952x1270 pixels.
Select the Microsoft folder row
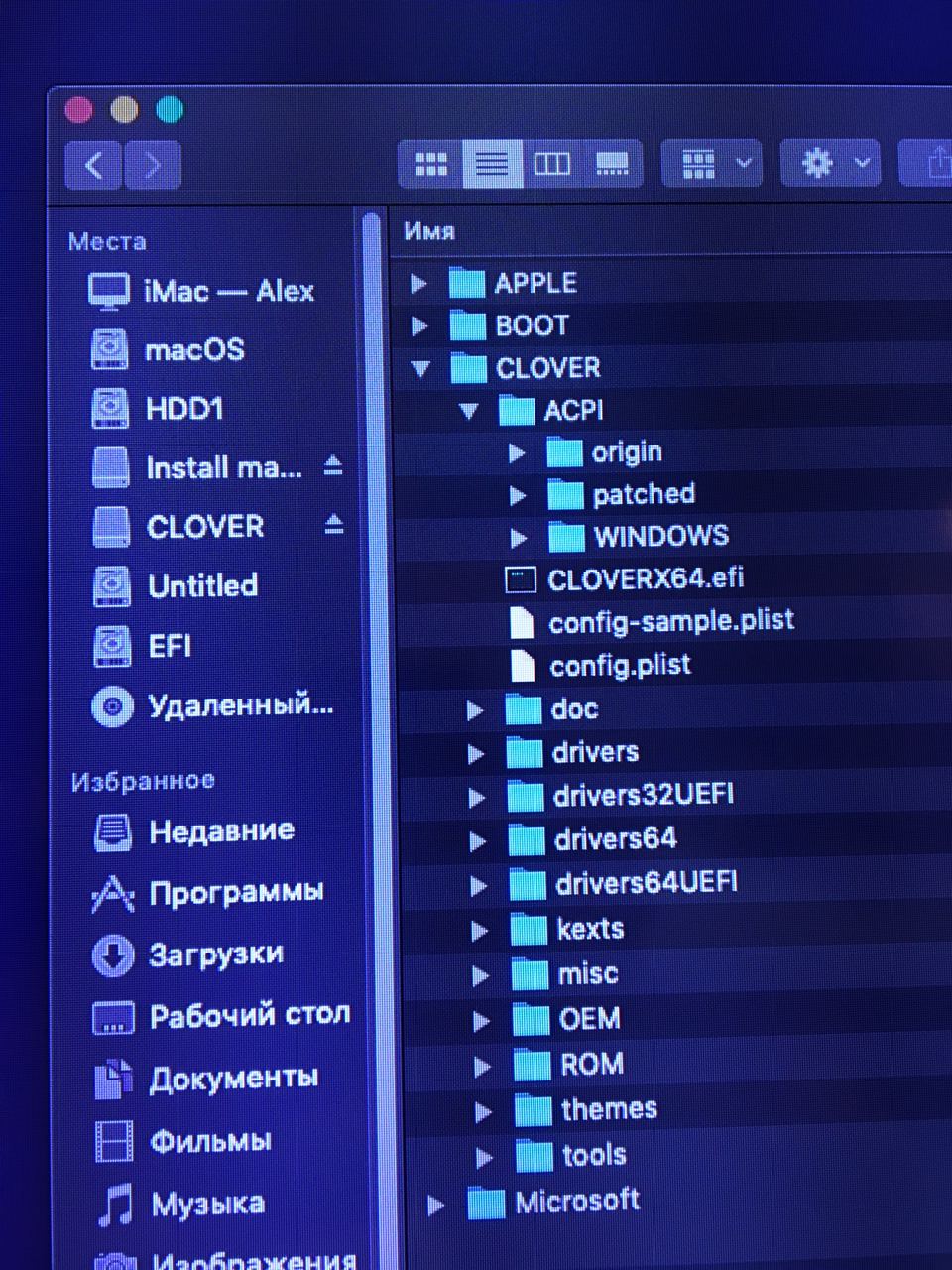pyautogui.click(x=677, y=1202)
